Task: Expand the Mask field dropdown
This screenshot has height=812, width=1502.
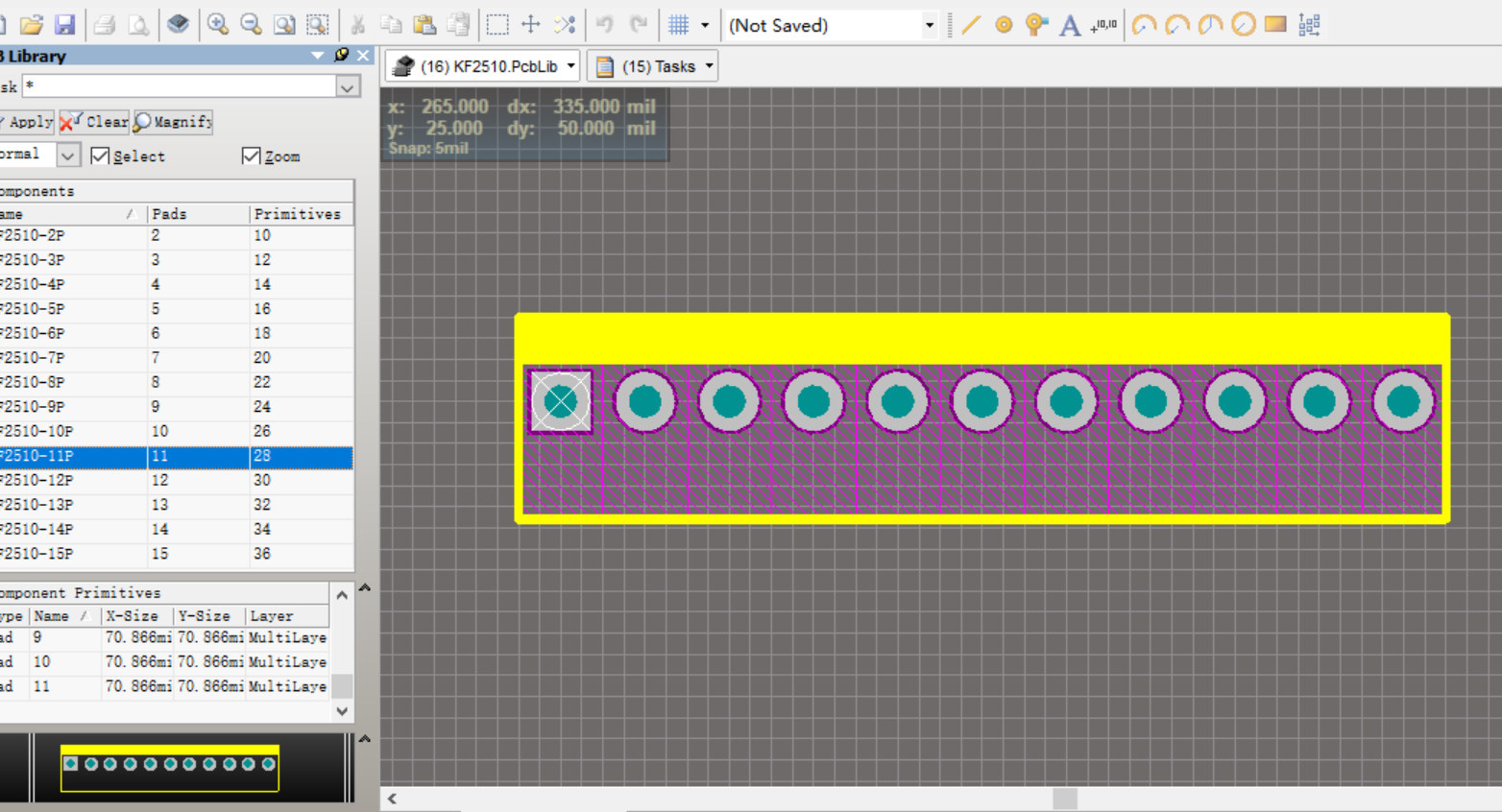Action: click(x=348, y=86)
